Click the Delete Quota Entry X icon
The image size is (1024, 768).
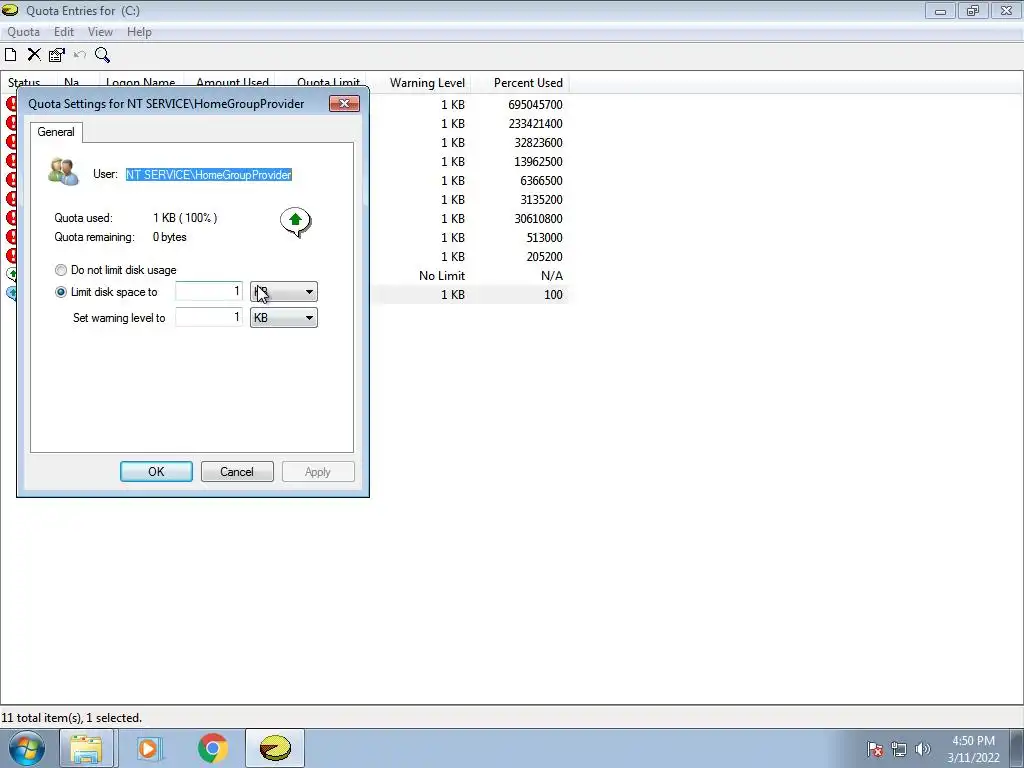(x=34, y=55)
